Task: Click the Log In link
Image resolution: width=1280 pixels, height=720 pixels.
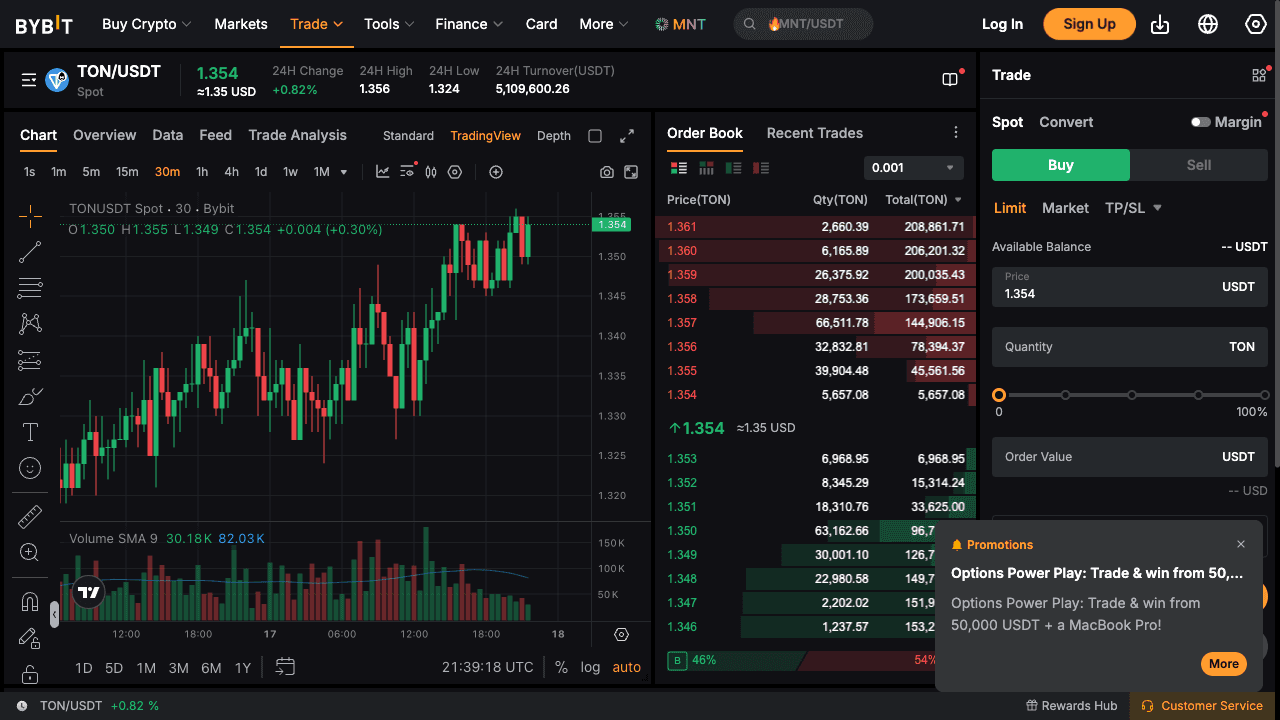Action: (1002, 24)
